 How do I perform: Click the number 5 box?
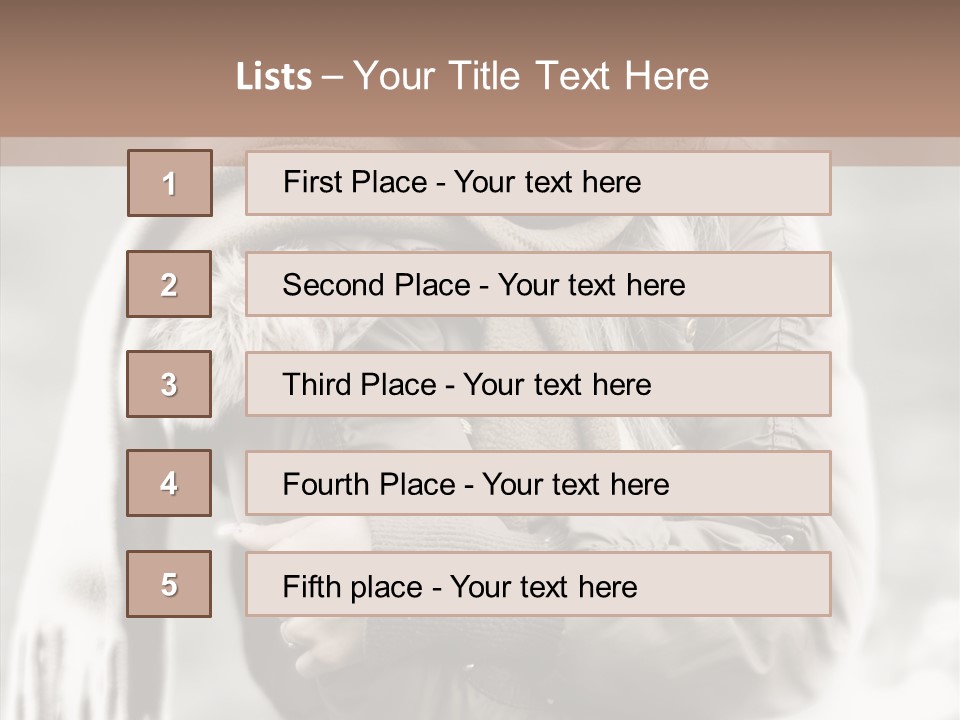coord(169,584)
